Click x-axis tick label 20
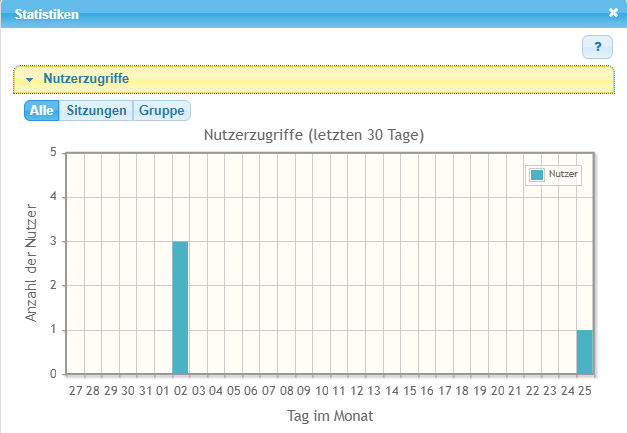The width and height of the screenshot is (627, 433). (x=497, y=391)
